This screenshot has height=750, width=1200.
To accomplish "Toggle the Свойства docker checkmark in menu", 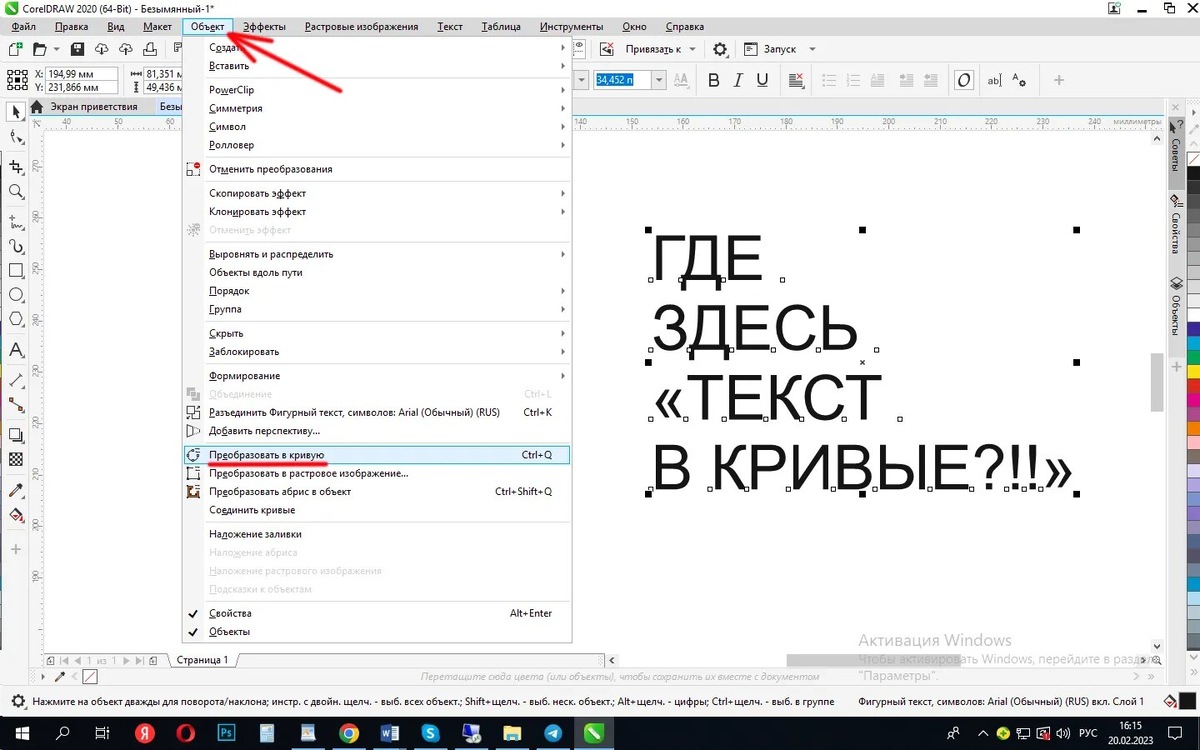I will pos(193,613).
